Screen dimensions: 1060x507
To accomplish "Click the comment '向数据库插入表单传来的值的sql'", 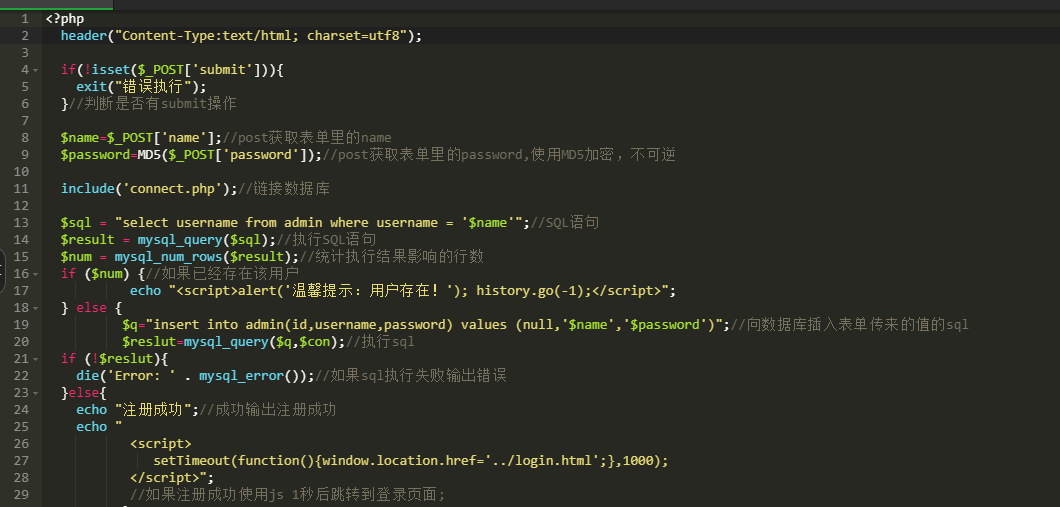I will click(x=850, y=325).
